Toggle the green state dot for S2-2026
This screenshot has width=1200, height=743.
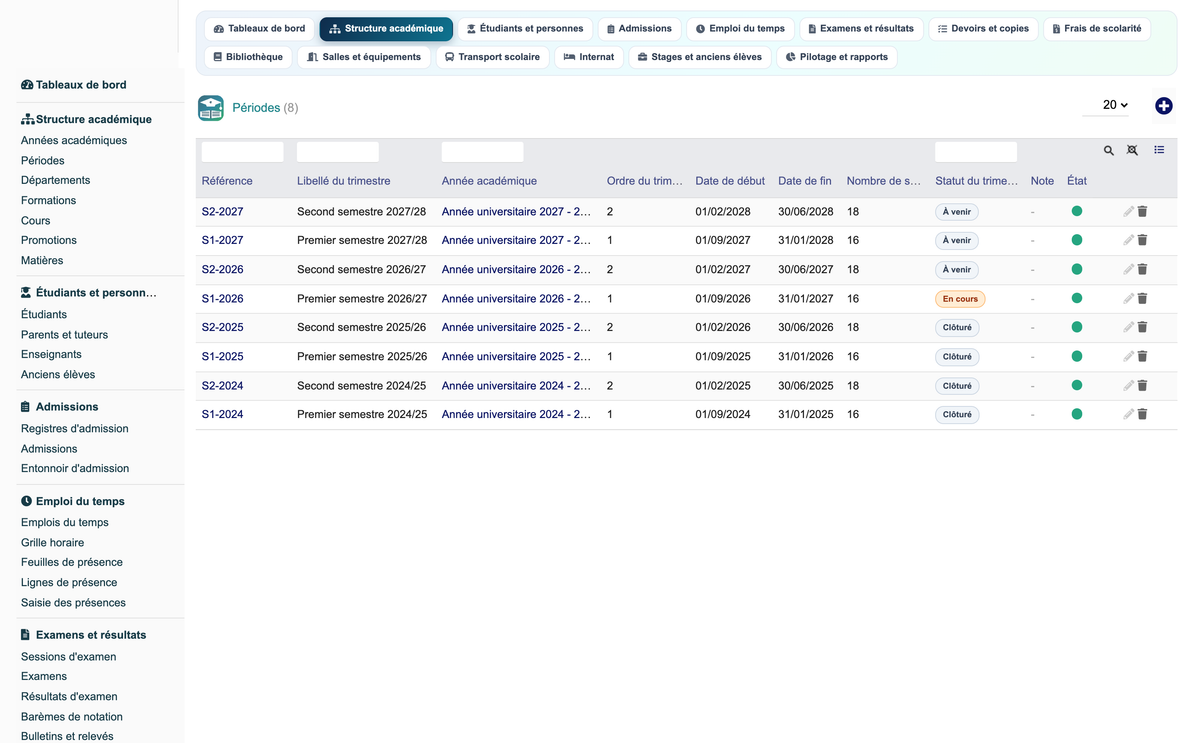coord(1077,269)
